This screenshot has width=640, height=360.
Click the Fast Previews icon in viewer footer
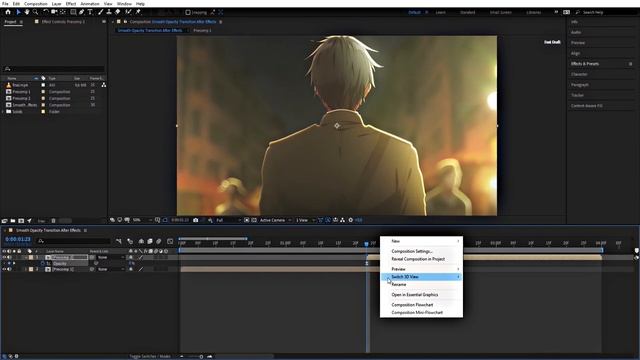coord(328,220)
